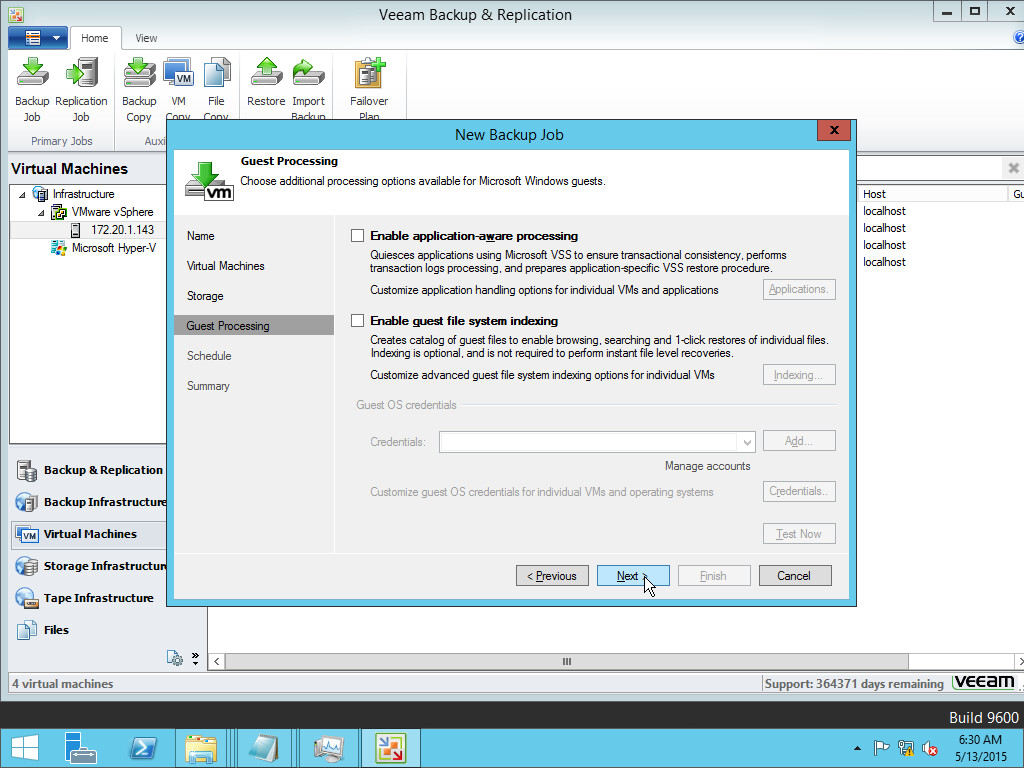Click the Add credentials button

tap(799, 441)
